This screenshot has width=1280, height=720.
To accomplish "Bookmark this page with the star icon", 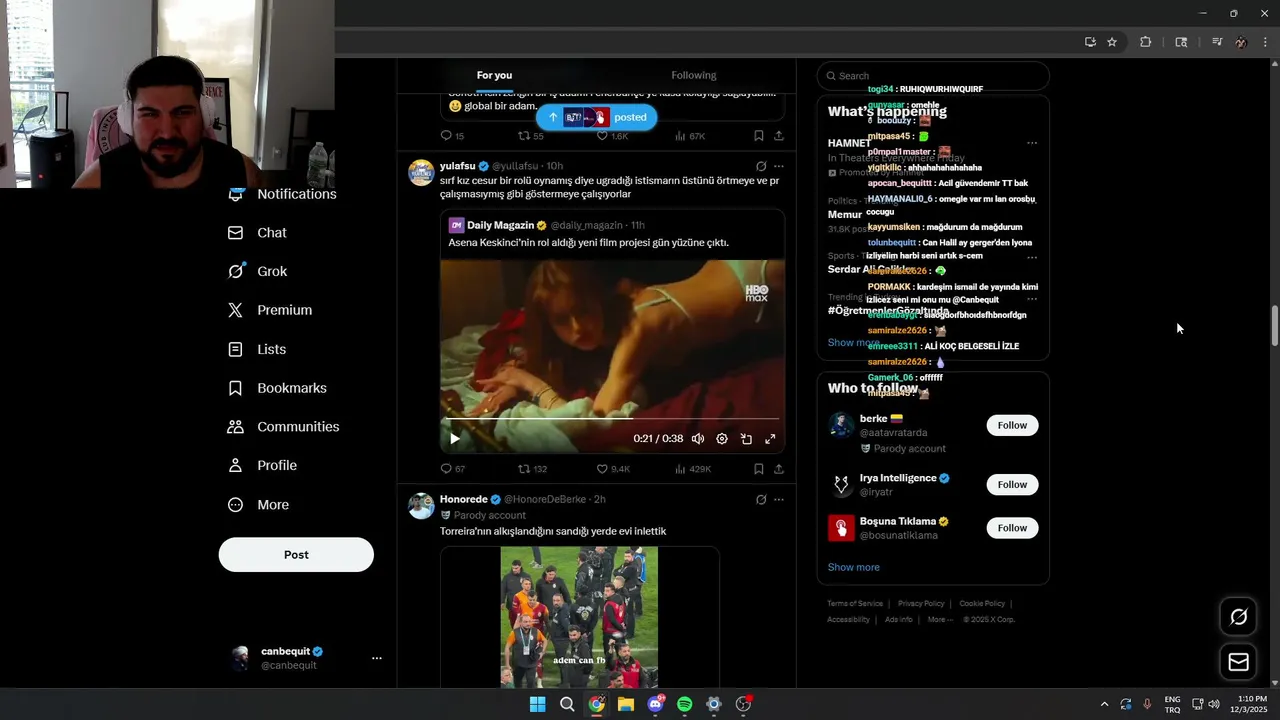I will (x=1112, y=42).
